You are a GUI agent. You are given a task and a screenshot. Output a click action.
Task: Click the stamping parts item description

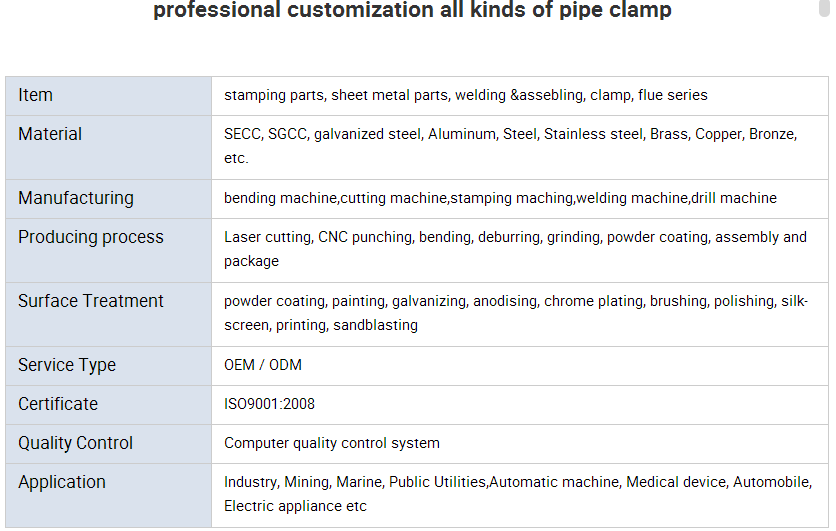pos(465,95)
